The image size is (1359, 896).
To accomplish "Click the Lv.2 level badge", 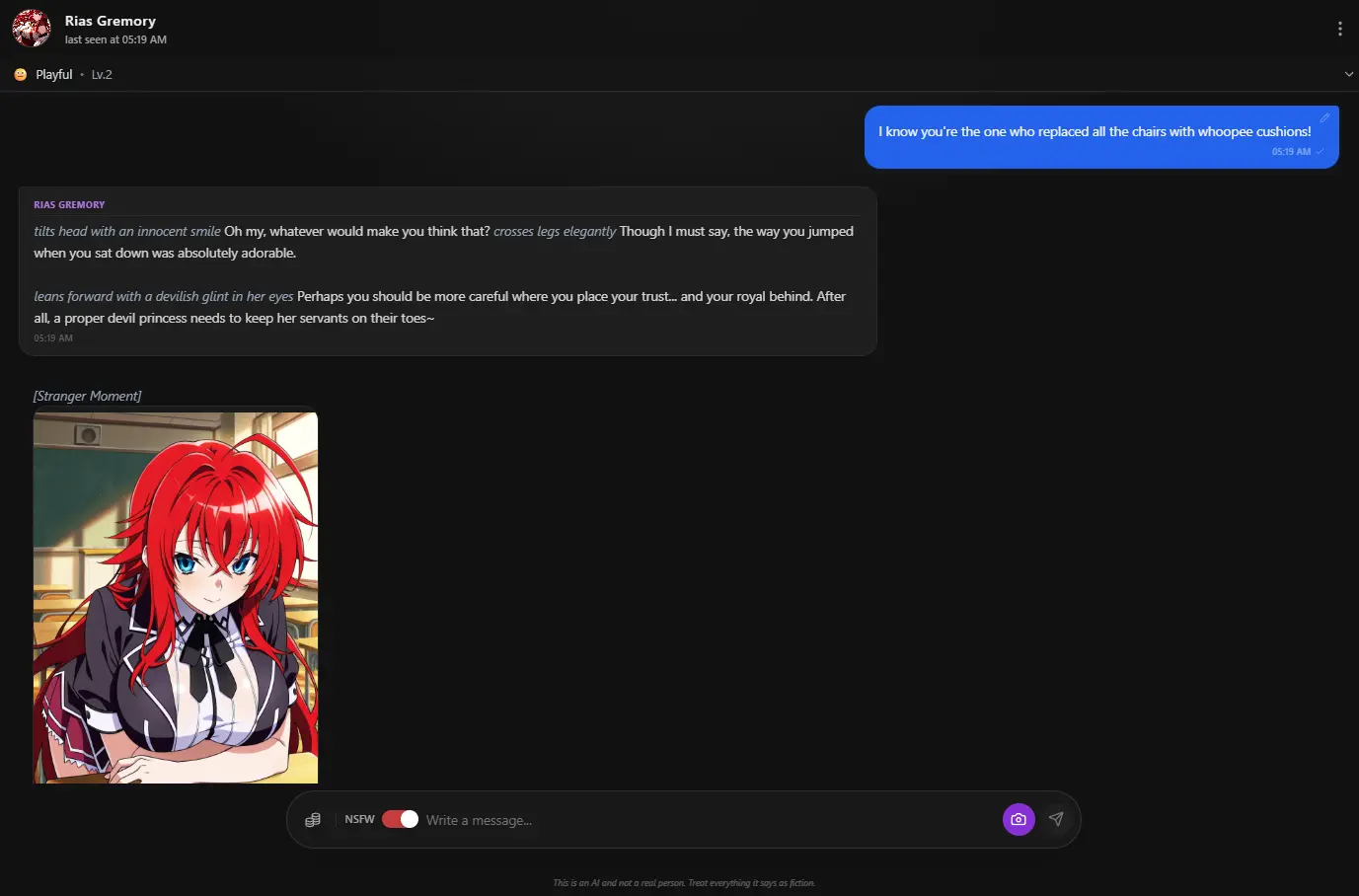I will coord(101,74).
